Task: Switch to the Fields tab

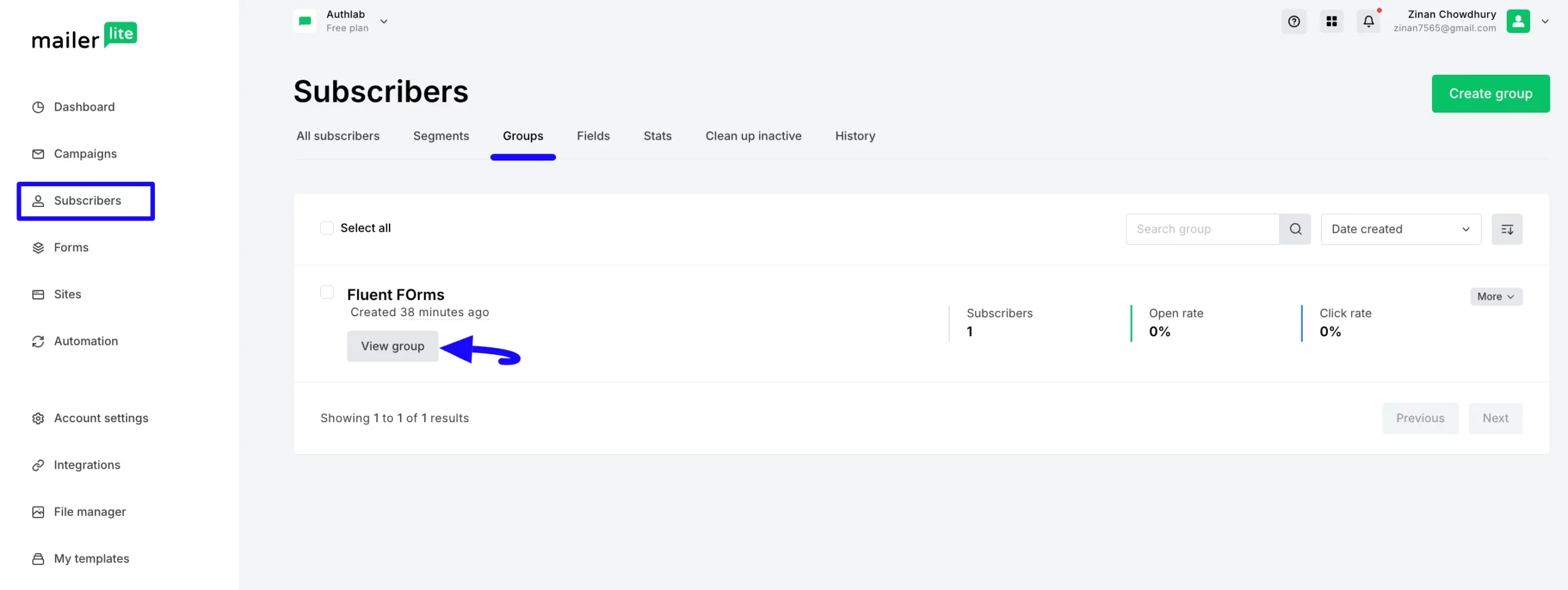Action: [x=594, y=136]
